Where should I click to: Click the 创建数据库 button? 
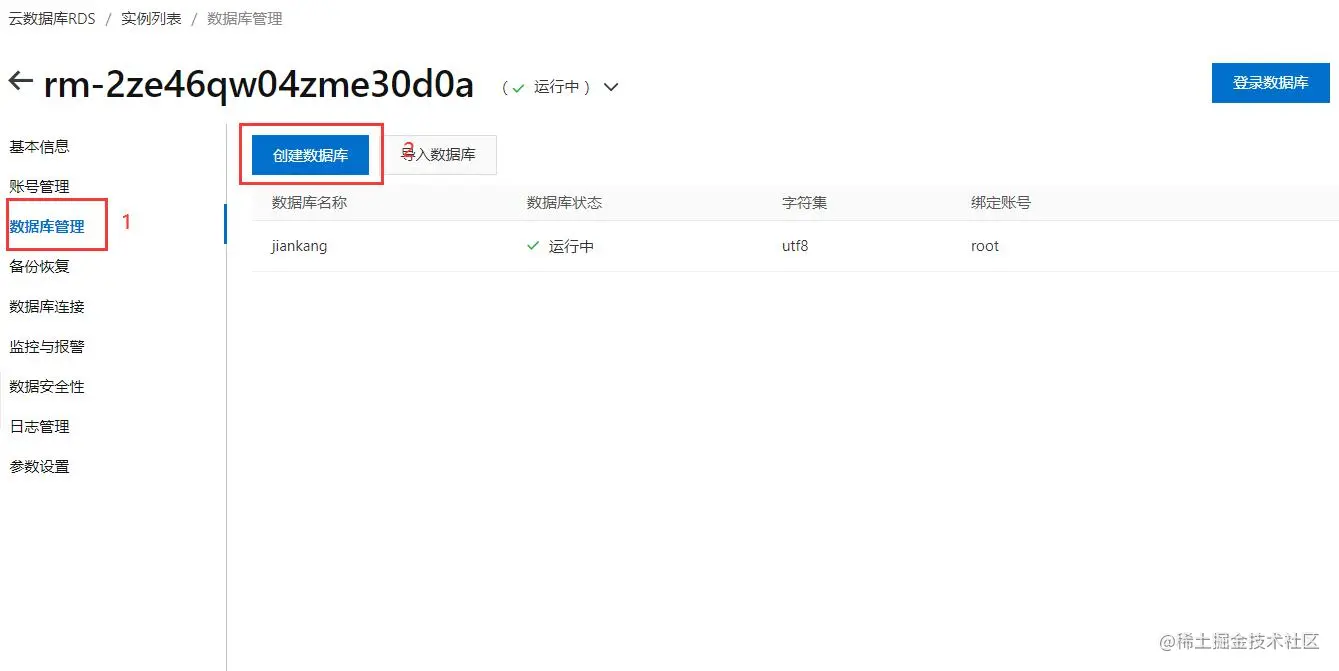310,155
